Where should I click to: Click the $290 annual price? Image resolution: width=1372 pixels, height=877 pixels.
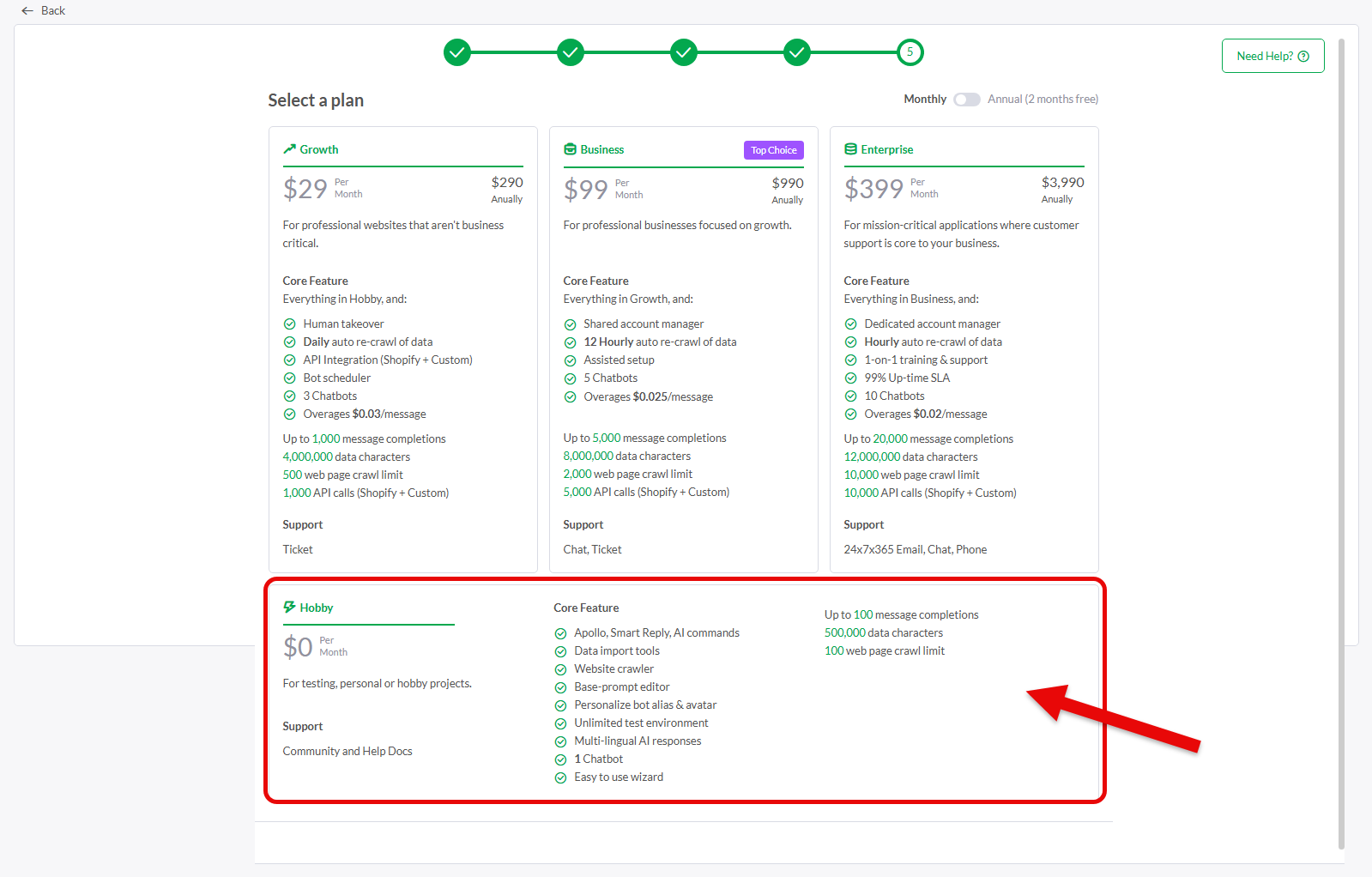[507, 183]
